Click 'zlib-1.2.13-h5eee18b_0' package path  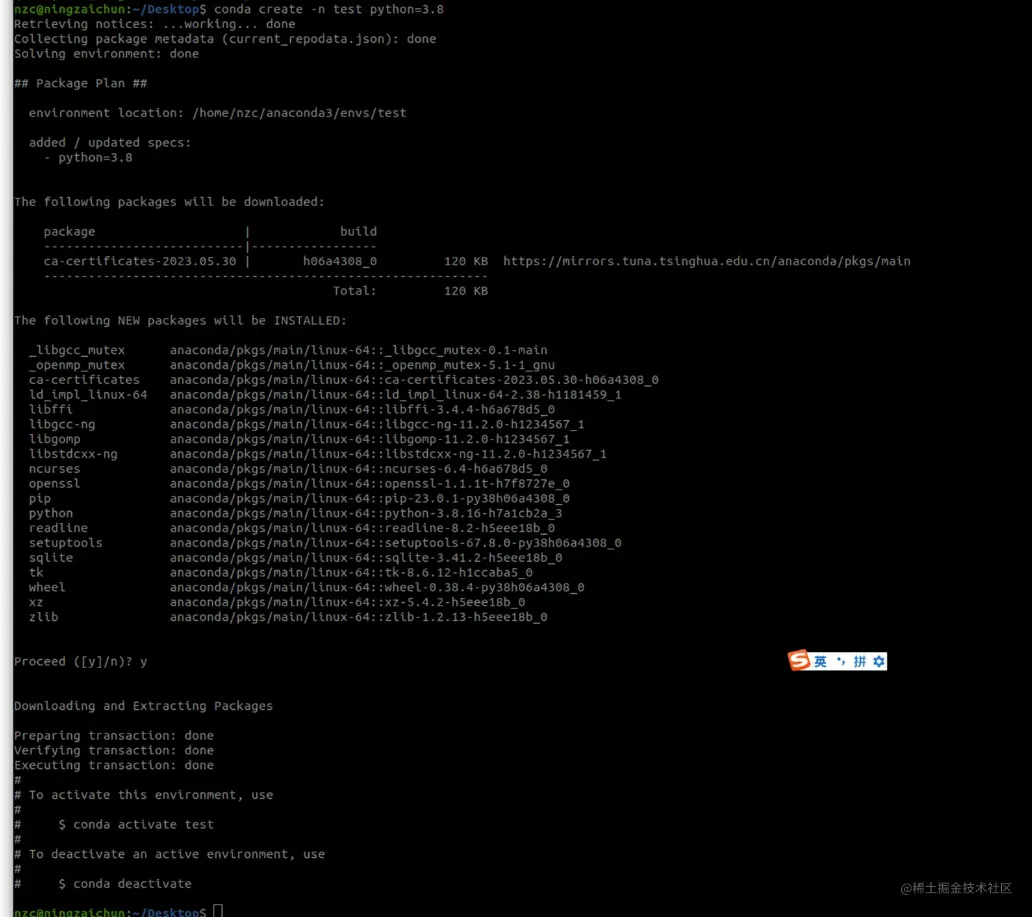click(x=359, y=616)
